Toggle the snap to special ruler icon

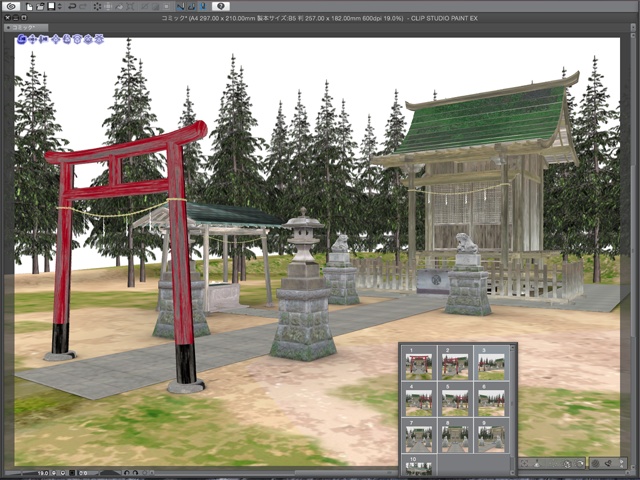click(x=192, y=7)
